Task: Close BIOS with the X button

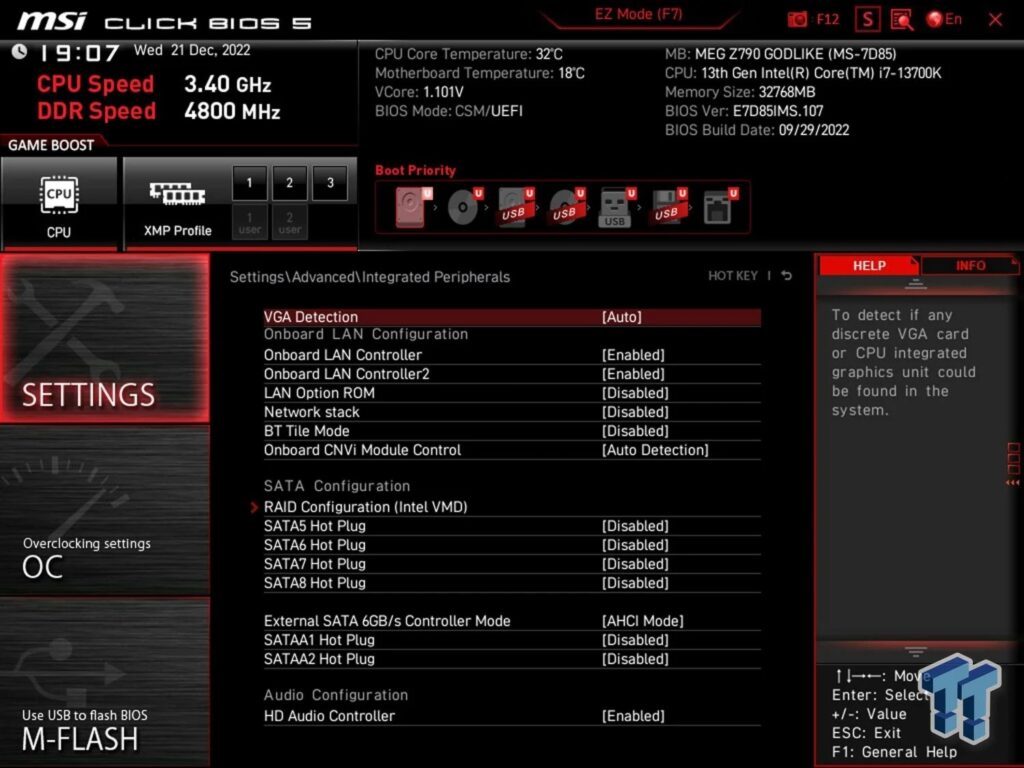Action: pyautogui.click(x=995, y=20)
